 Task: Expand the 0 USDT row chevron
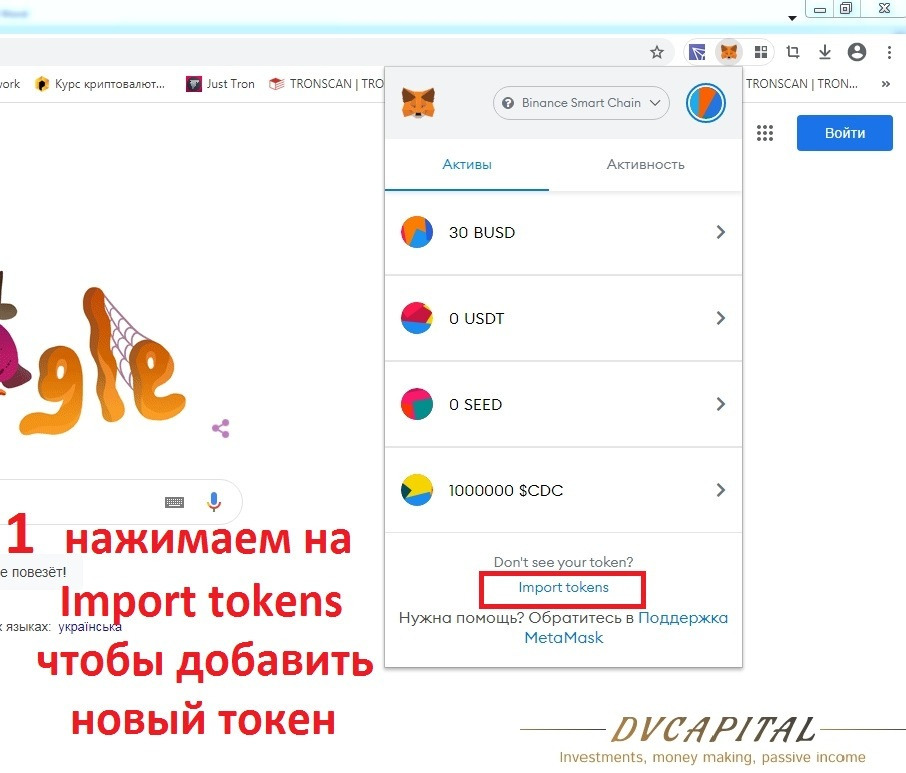coord(721,318)
